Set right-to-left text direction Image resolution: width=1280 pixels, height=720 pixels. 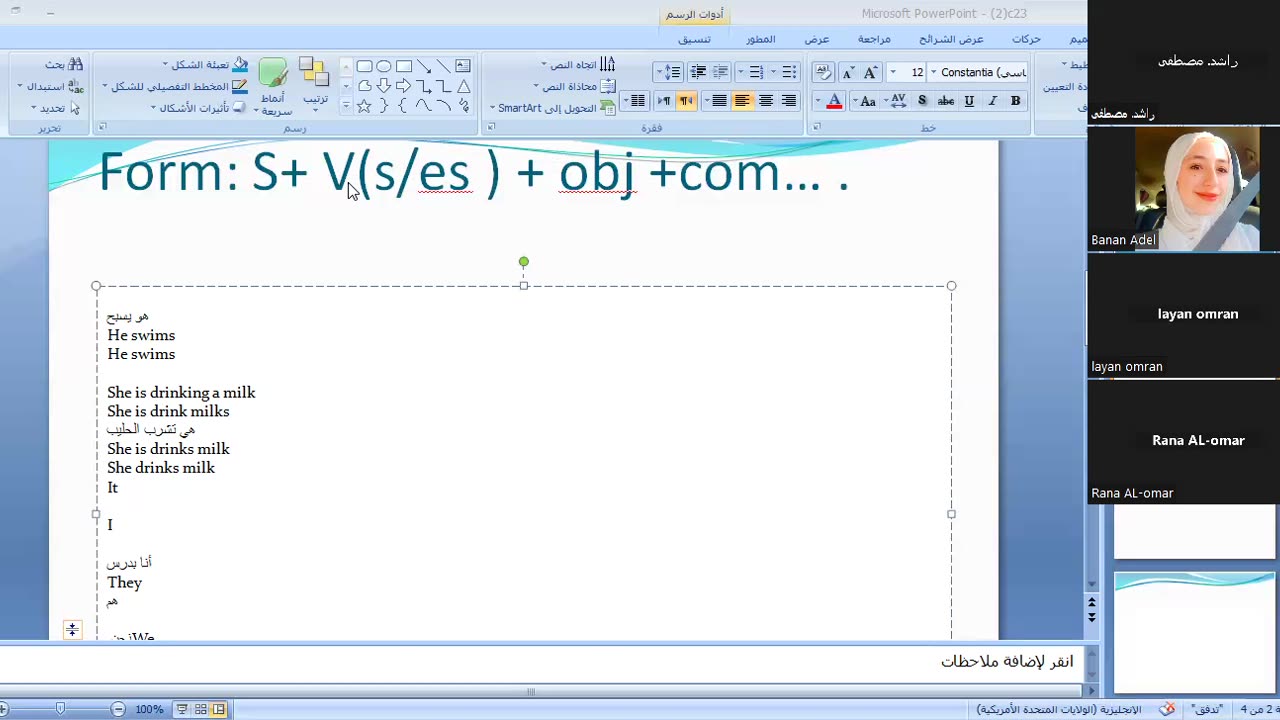click(686, 101)
